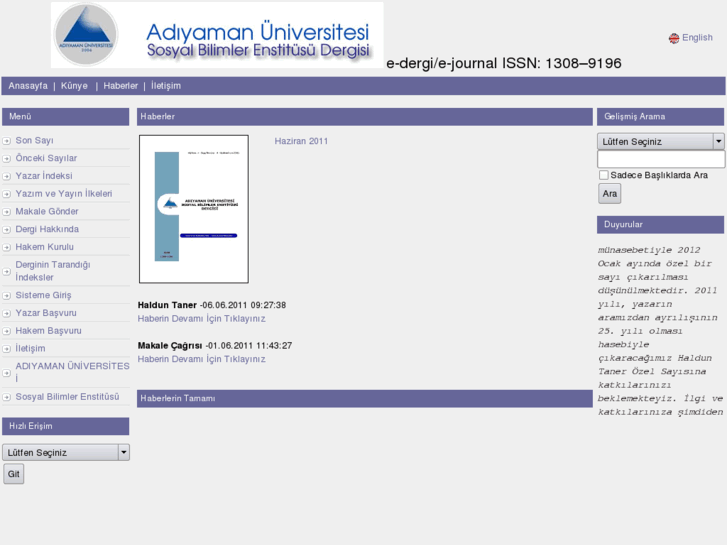Click the arrow bullet beside Yazar Başvuru
Viewport: 727px width, 545px height.
(x=6, y=313)
